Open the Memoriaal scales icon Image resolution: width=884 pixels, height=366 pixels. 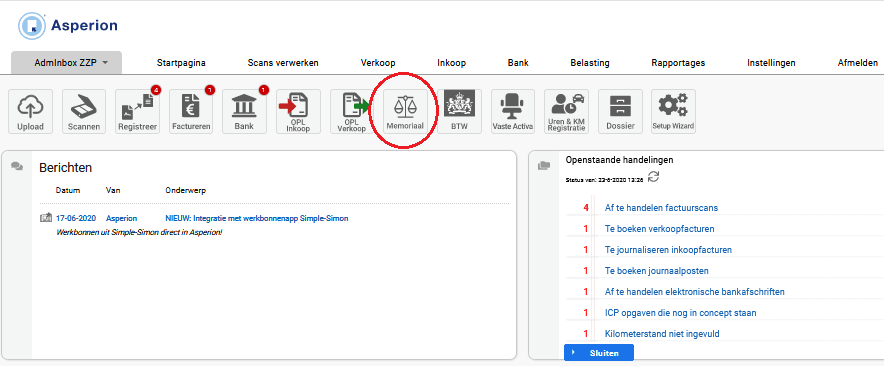pyautogui.click(x=405, y=112)
